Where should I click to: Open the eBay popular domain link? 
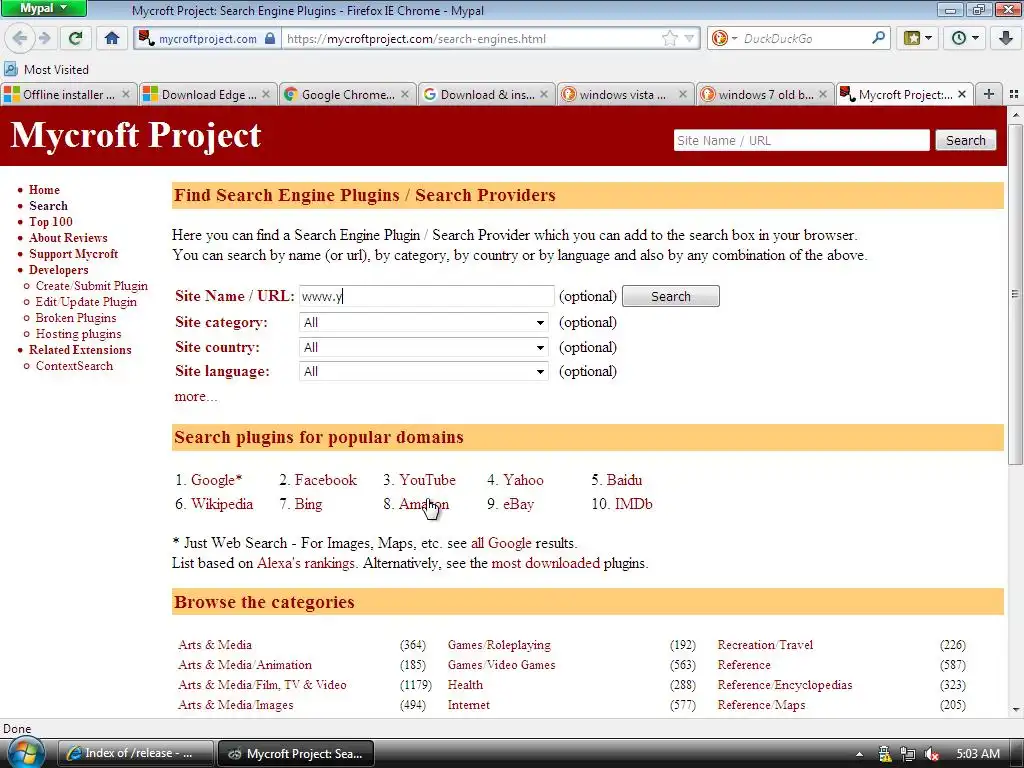[x=519, y=504]
